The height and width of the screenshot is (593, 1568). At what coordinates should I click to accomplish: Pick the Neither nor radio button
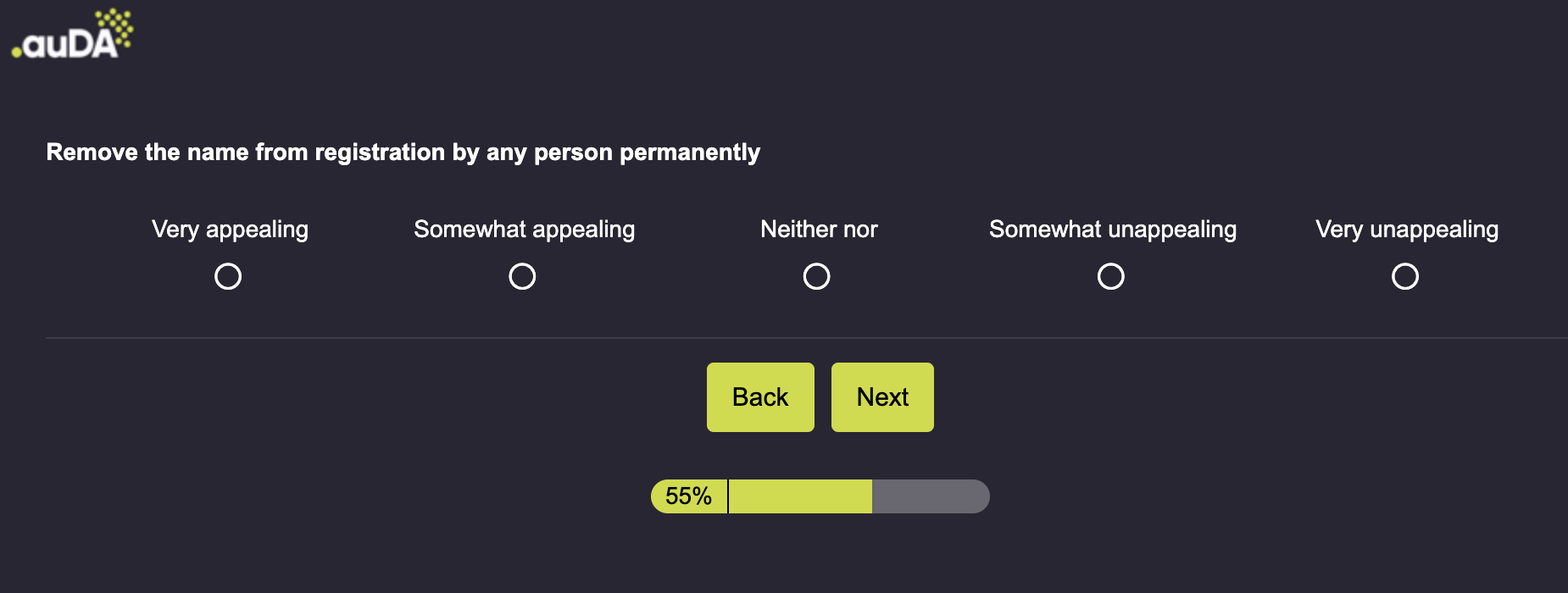coord(816,276)
